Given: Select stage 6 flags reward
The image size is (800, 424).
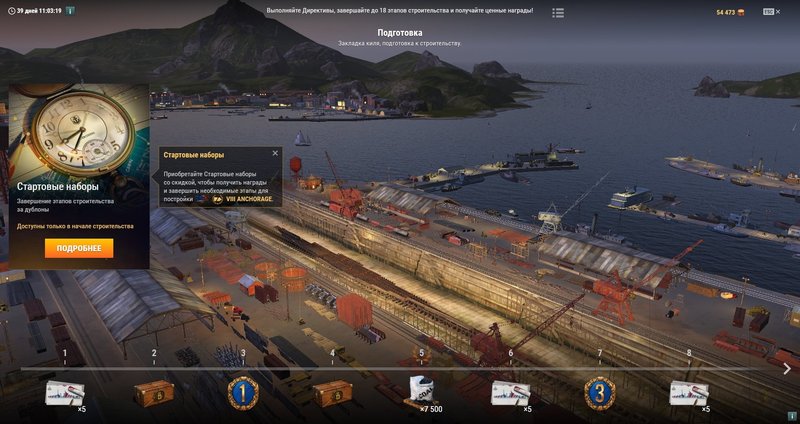Looking at the screenshot, I should pos(511,393).
